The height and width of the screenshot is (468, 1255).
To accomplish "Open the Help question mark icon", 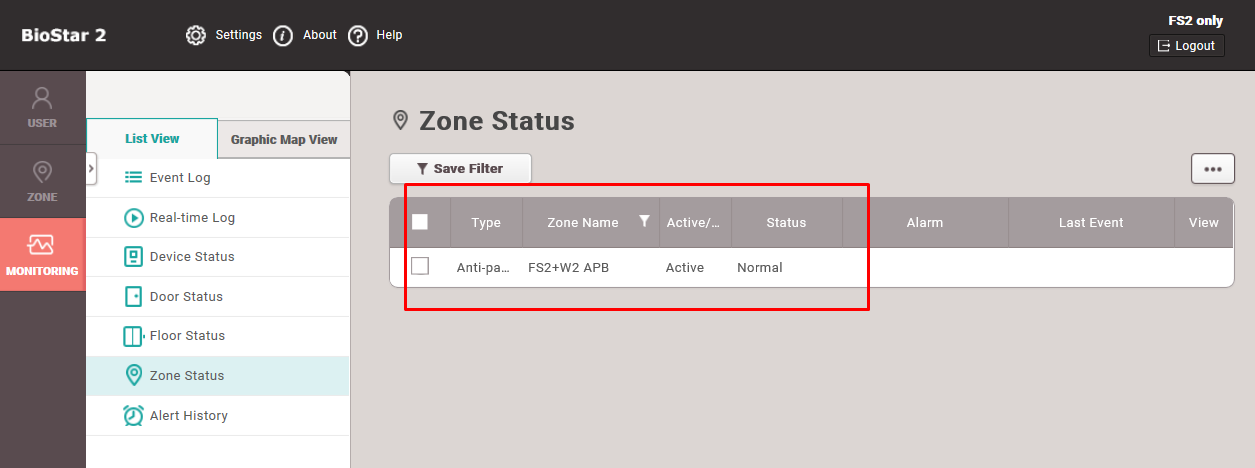I will click(x=358, y=35).
